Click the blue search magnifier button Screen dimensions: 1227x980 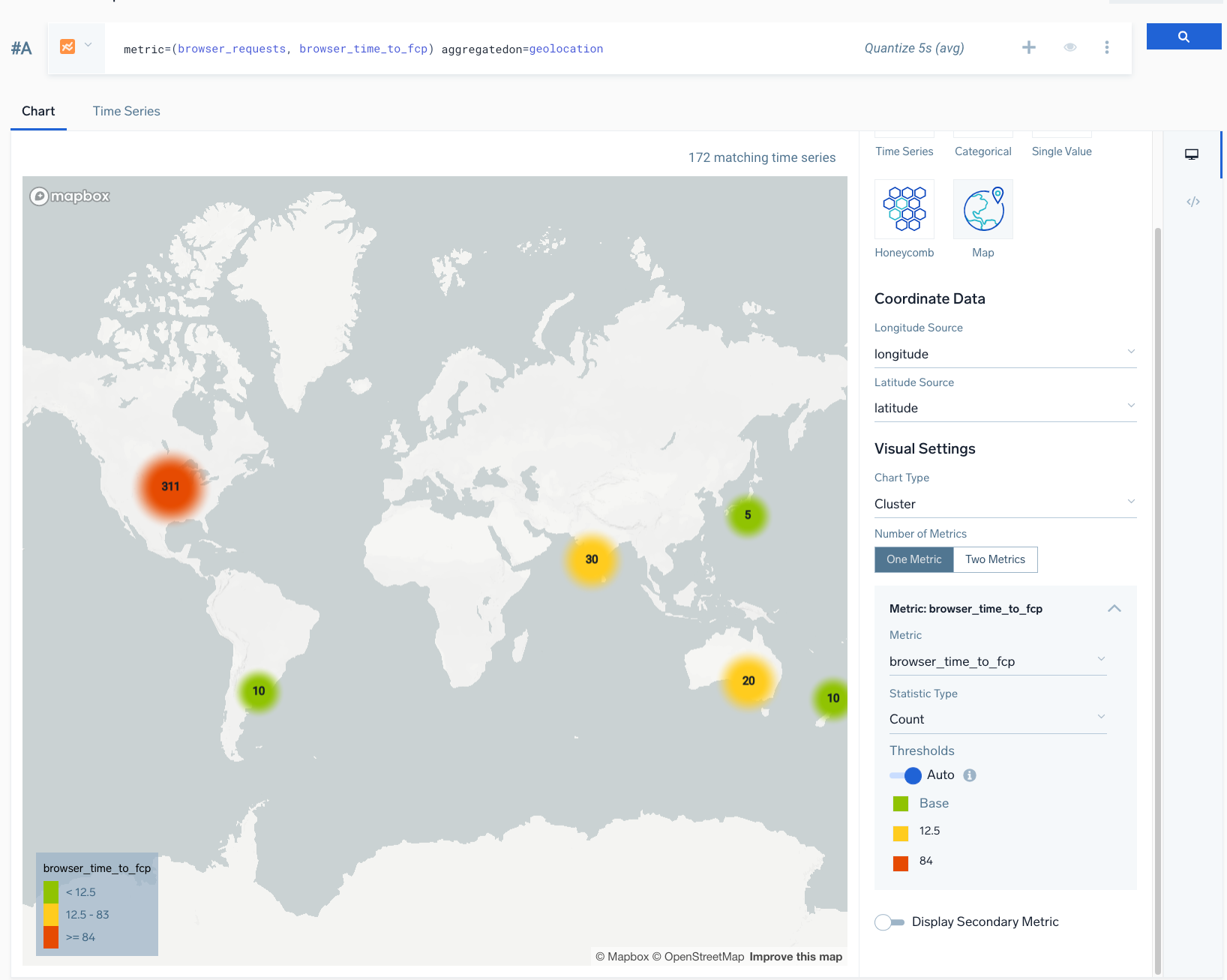(1183, 36)
